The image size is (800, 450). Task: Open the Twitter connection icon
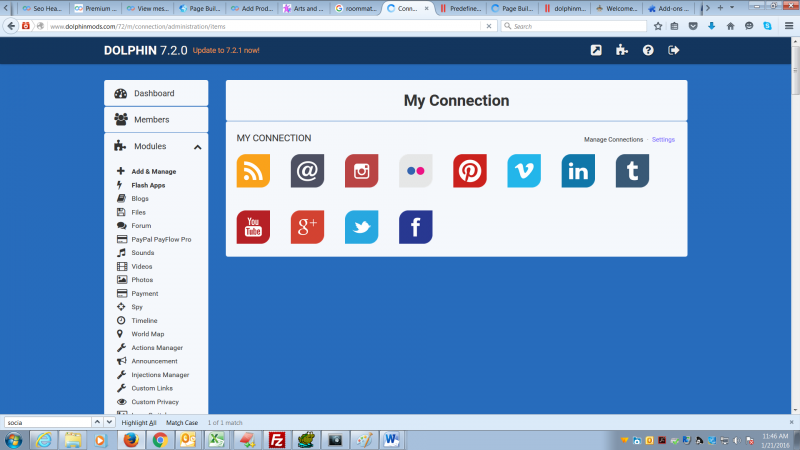pos(361,227)
